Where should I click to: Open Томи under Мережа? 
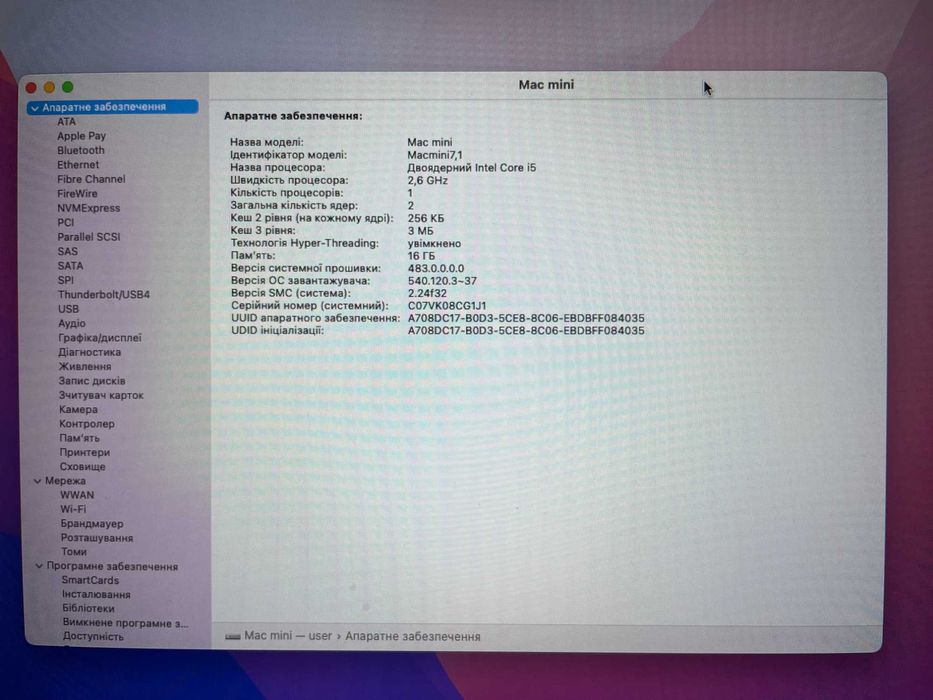click(x=74, y=552)
